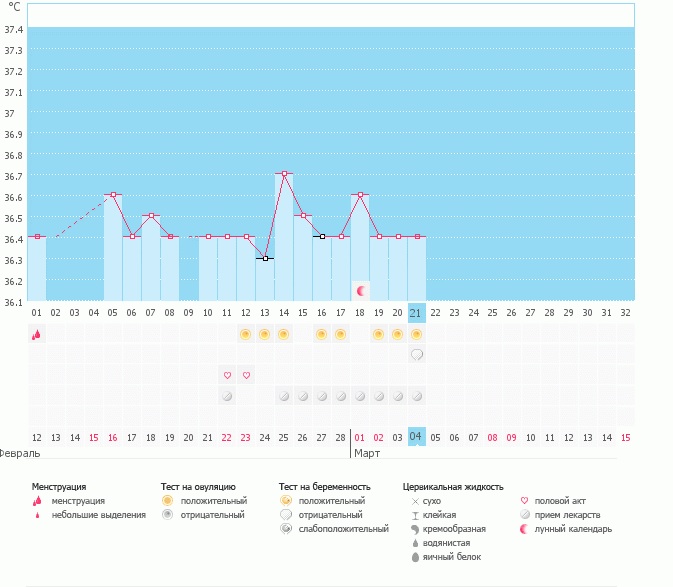Click the medication pill icon under cycle day 14
Image resolution: width=673 pixels, height=587 pixels.
pyautogui.click(x=284, y=396)
